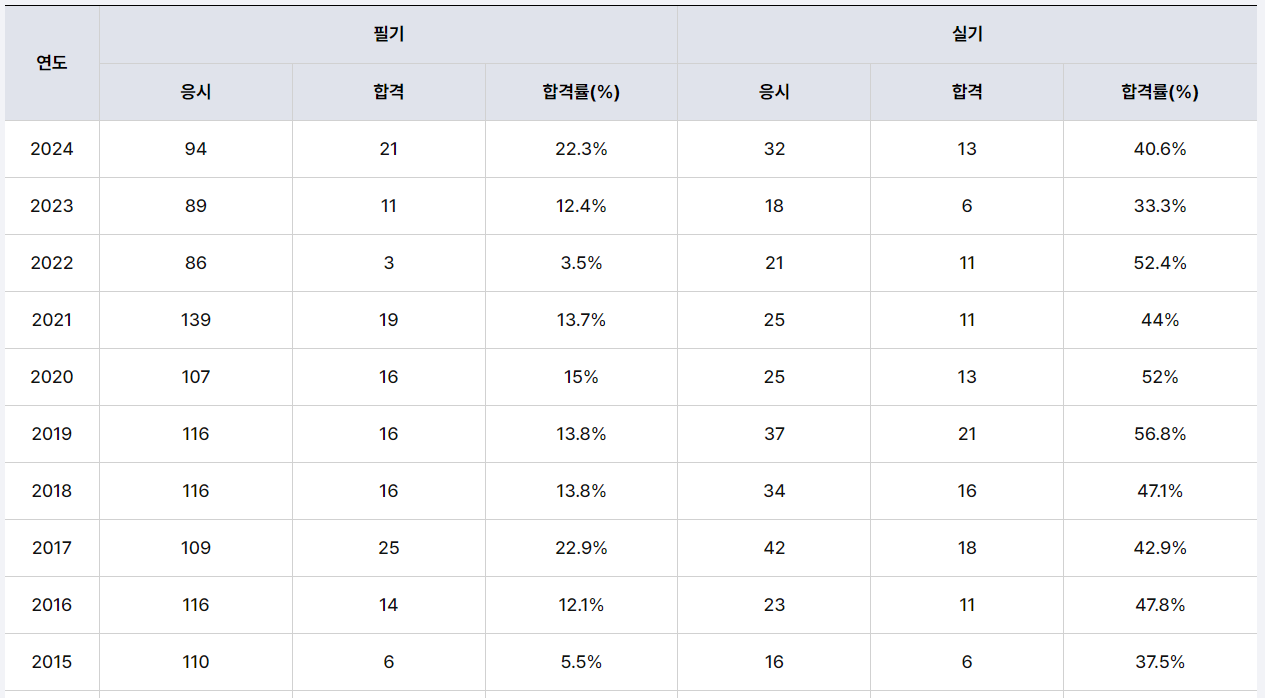Select the 5.5% pass rate cell
The width and height of the screenshot is (1265, 698).
point(581,662)
